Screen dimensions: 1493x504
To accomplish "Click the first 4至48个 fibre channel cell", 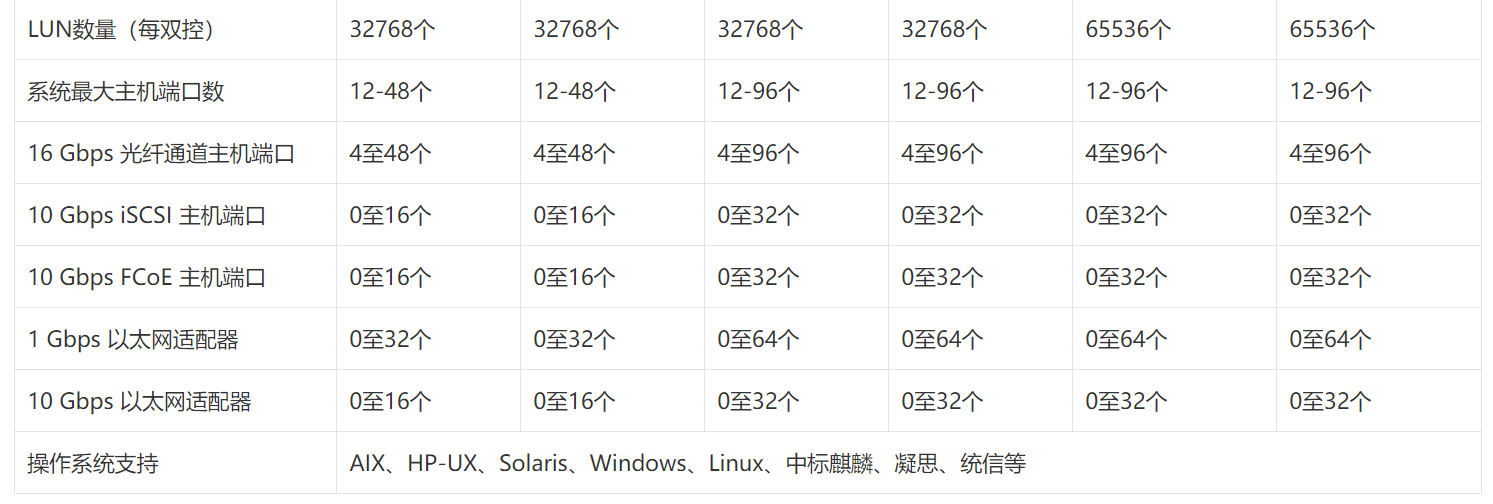I will [x=391, y=153].
